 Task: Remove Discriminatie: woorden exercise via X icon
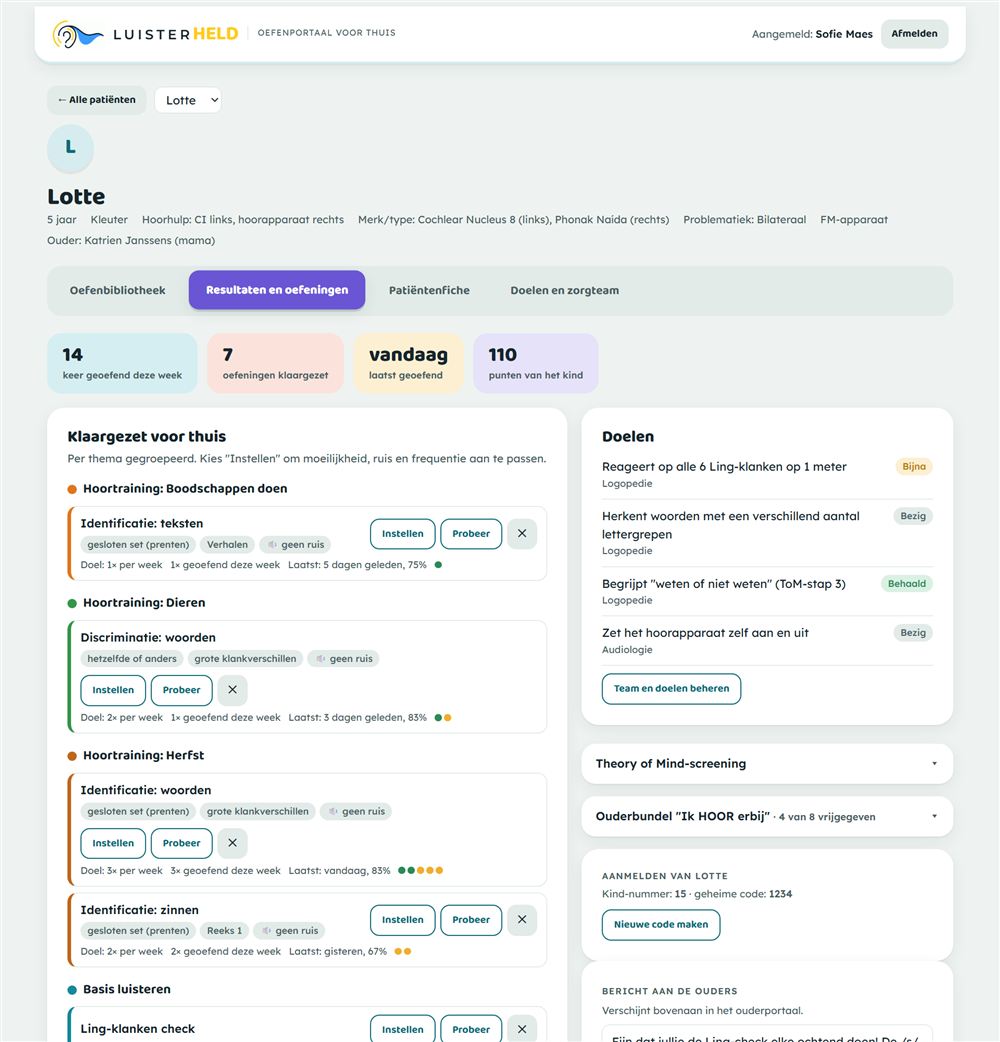233,690
